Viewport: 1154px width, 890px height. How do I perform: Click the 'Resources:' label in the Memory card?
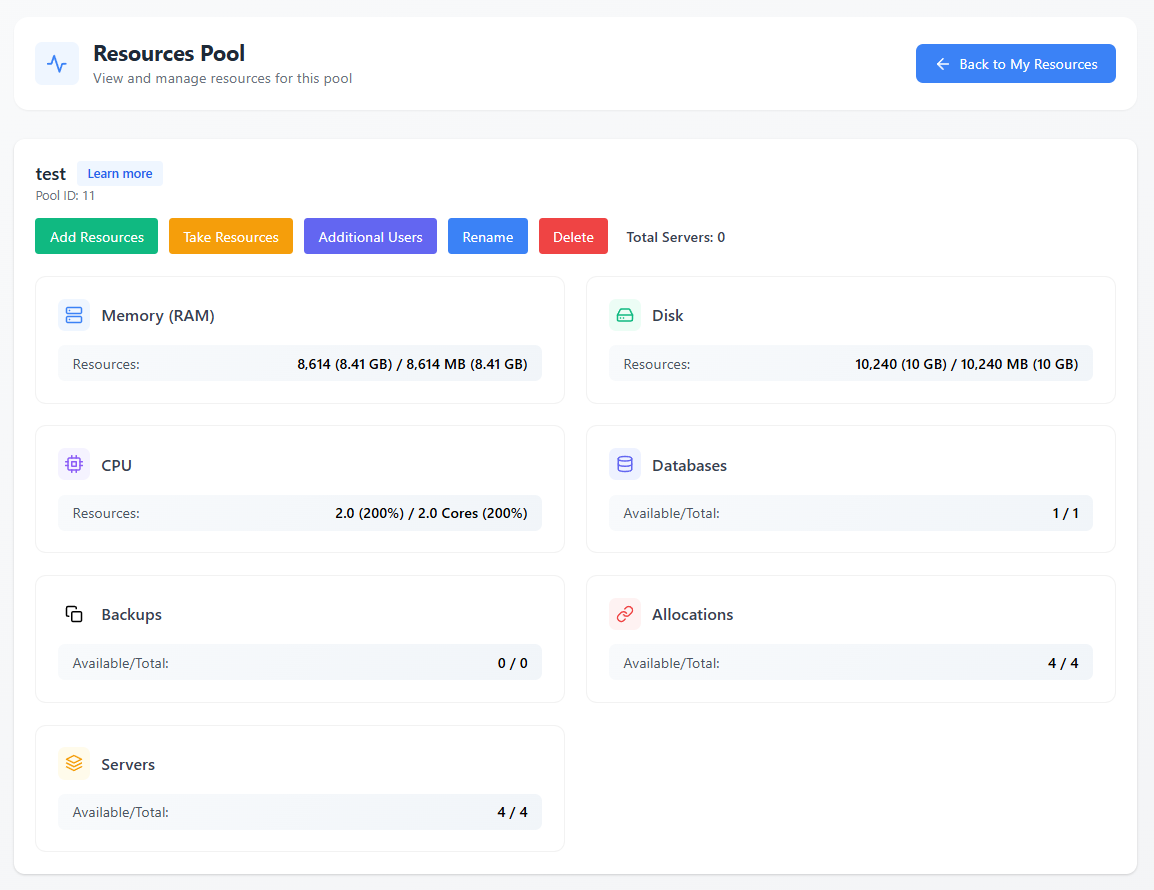pyautogui.click(x=106, y=364)
